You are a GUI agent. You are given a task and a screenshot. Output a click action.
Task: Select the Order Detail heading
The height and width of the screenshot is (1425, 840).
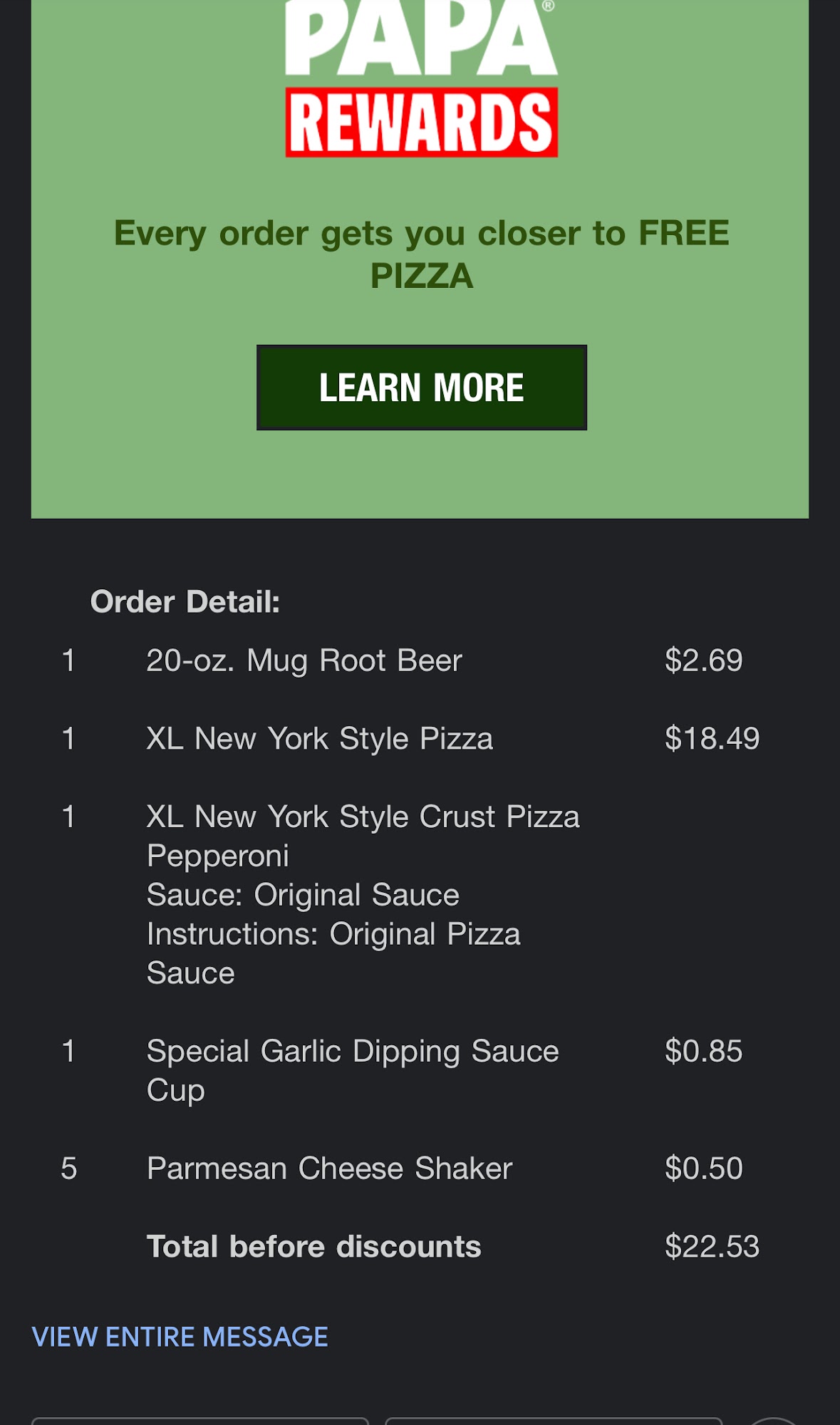186,601
